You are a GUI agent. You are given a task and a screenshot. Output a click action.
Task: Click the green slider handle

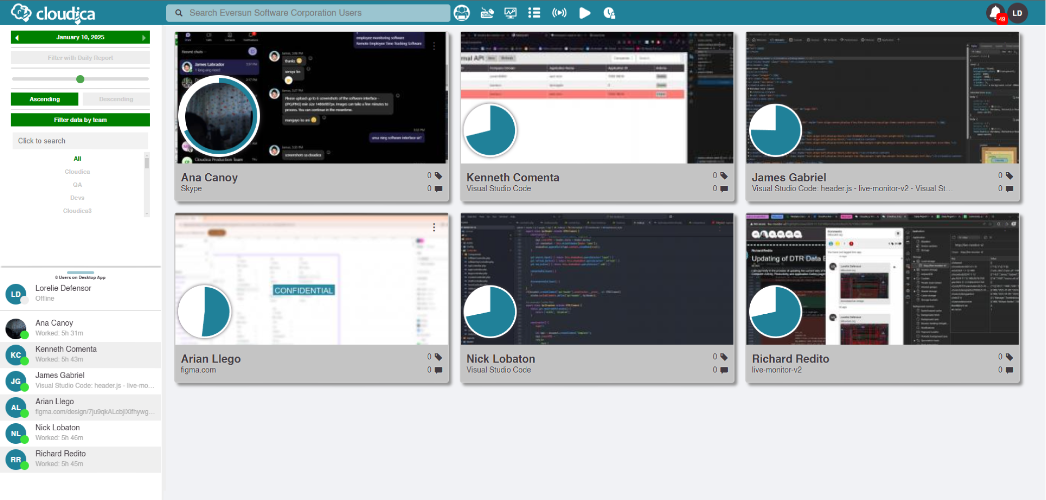click(80, 79)
